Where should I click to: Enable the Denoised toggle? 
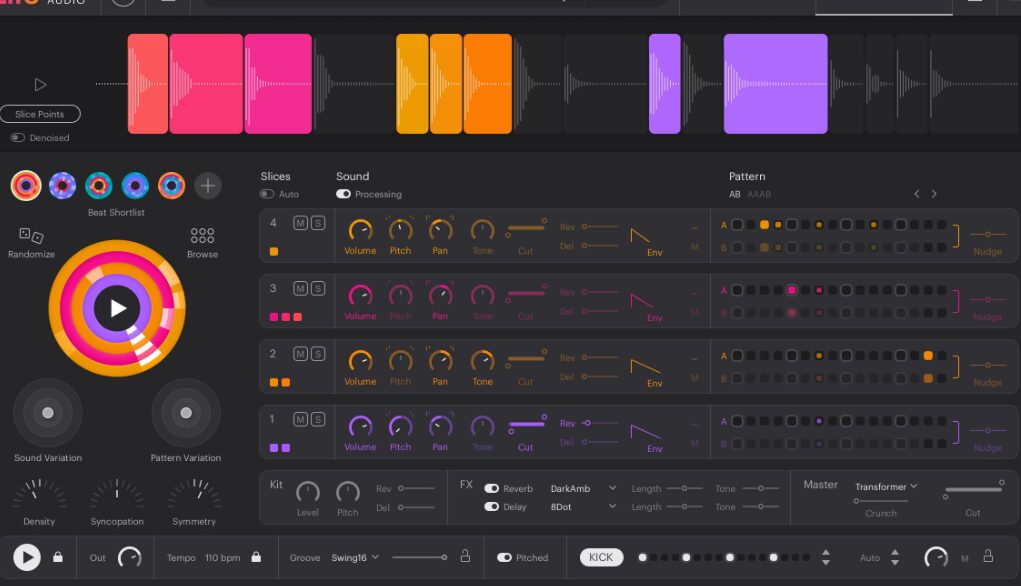[x=18, y=138]
